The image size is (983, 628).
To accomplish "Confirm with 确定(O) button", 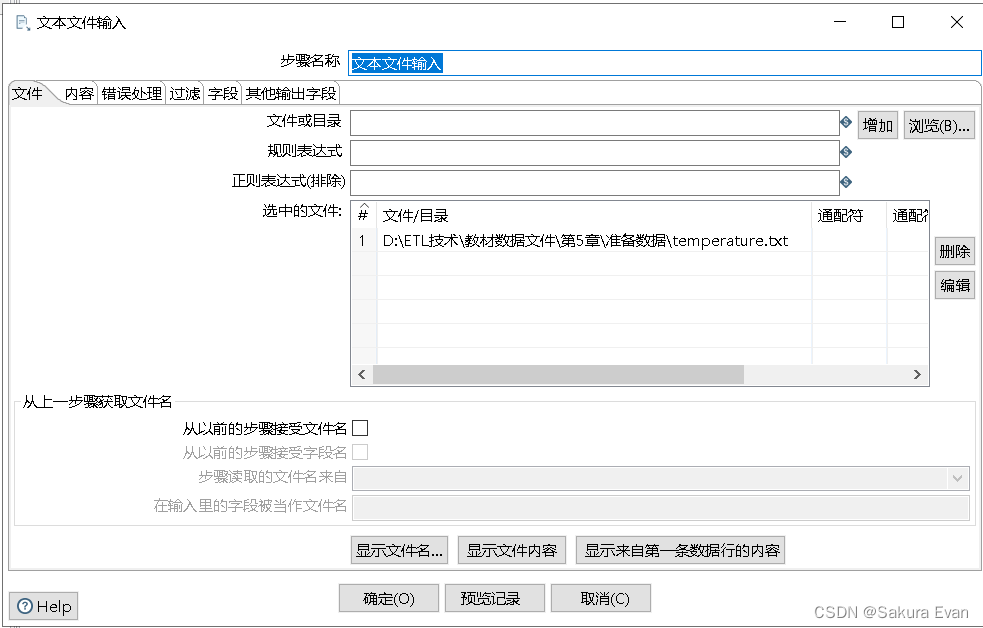I will point(389,599).
